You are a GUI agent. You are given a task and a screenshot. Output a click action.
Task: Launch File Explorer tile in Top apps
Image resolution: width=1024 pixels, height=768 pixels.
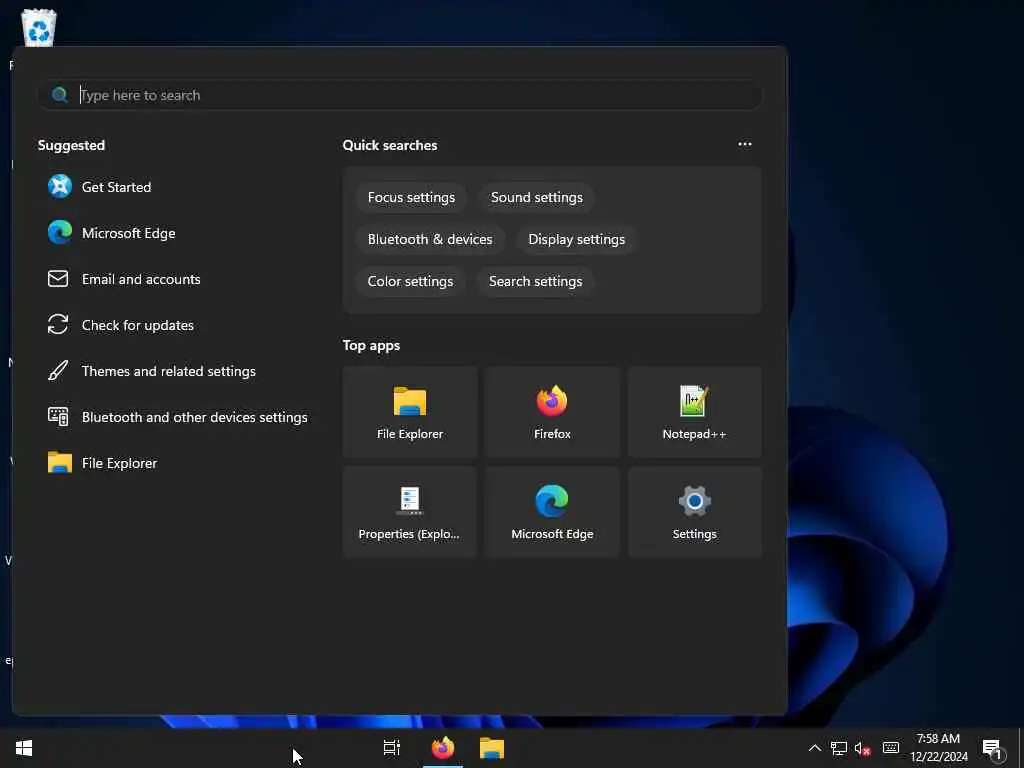coord(409,412)
